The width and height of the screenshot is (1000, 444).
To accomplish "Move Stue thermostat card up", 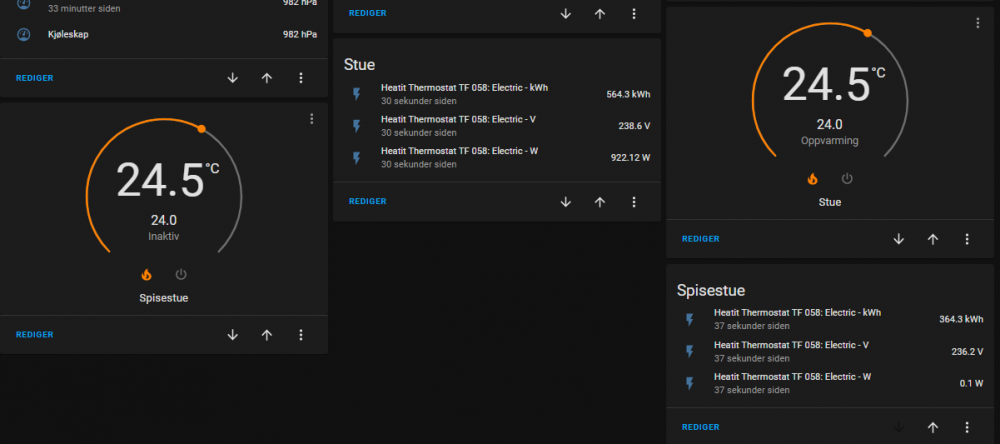I will click(x=933, y=239).
